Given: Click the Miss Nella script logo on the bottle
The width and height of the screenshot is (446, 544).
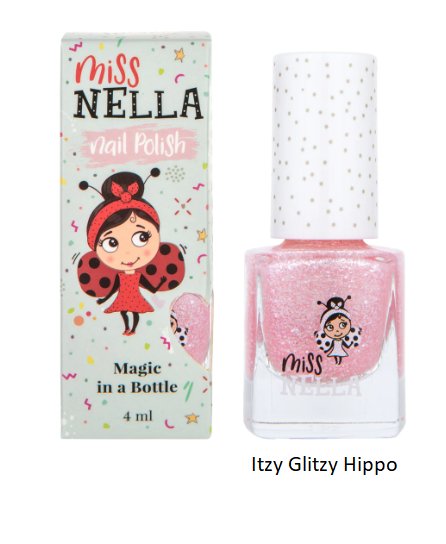Looking at the screenshot, I should (x=302, y=363).
